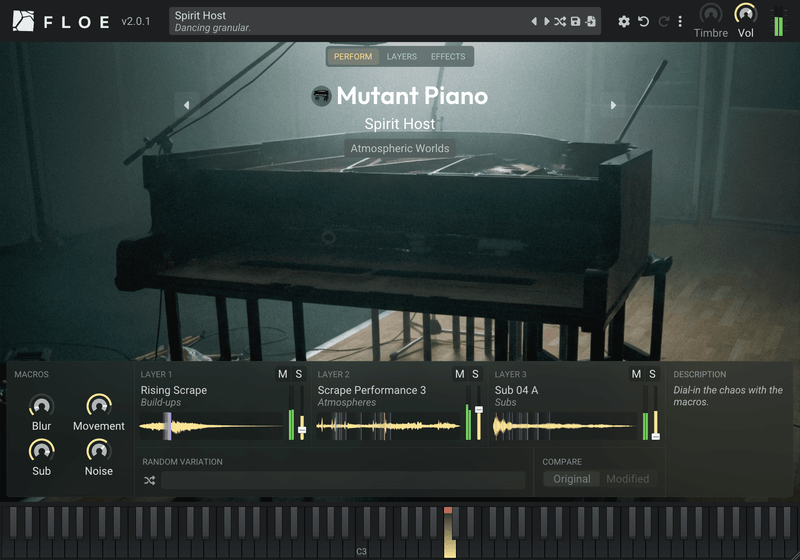800x560 pixels.
Task: Click Layer 3 volume fader handle
Action: click(x=656, y=437)
